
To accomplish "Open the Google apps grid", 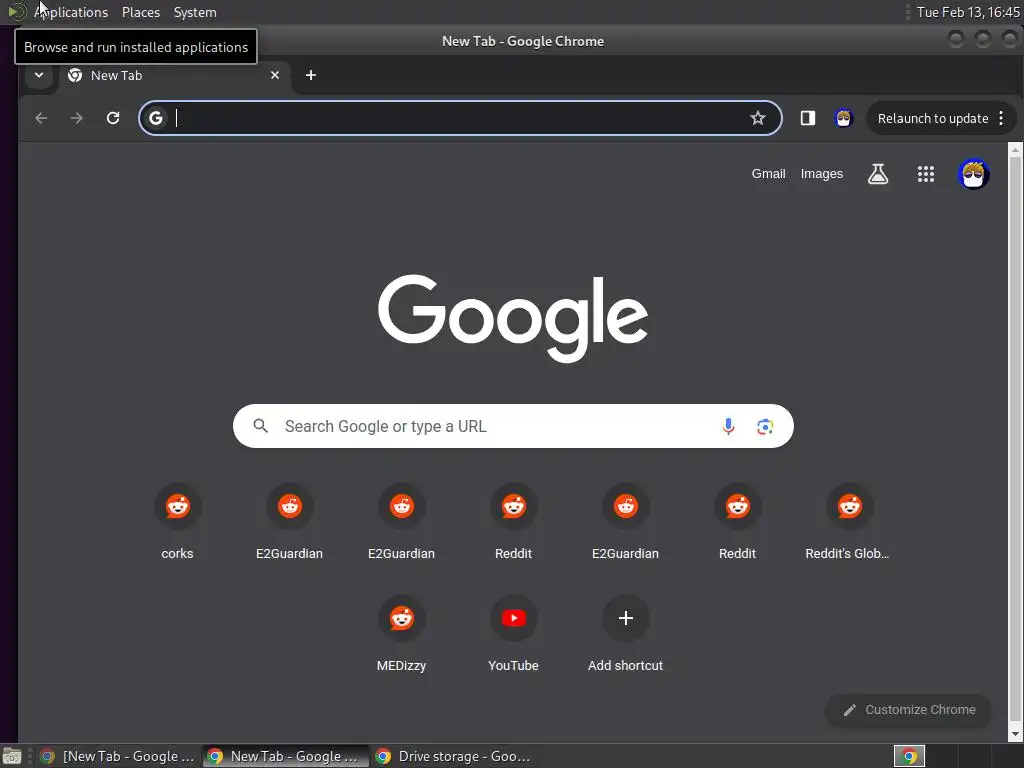I will 925,174.
